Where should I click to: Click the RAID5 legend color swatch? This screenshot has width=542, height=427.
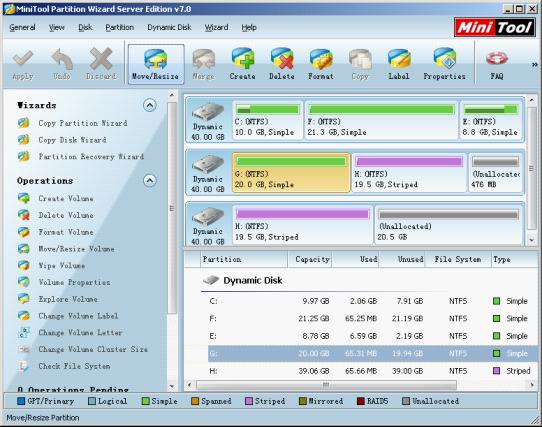point(361,401)
